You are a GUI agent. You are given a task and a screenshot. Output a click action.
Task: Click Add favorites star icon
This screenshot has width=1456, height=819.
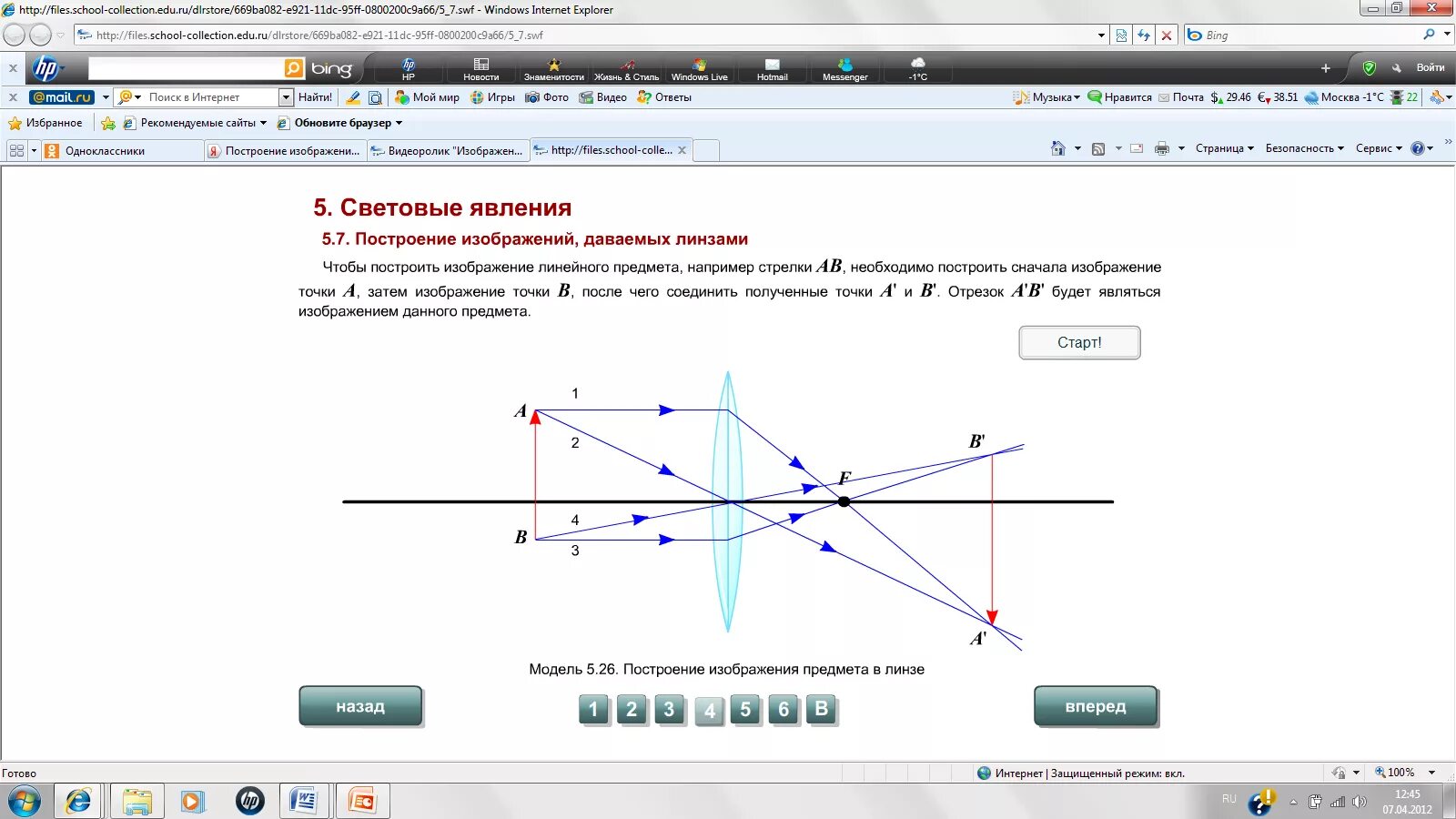point(108,123)
